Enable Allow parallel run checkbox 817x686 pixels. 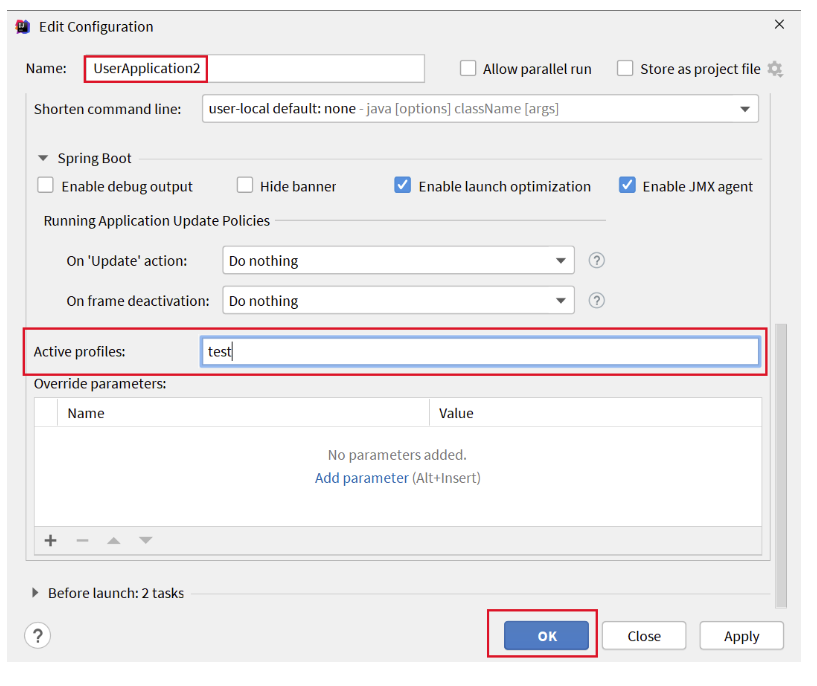[468, 68]
